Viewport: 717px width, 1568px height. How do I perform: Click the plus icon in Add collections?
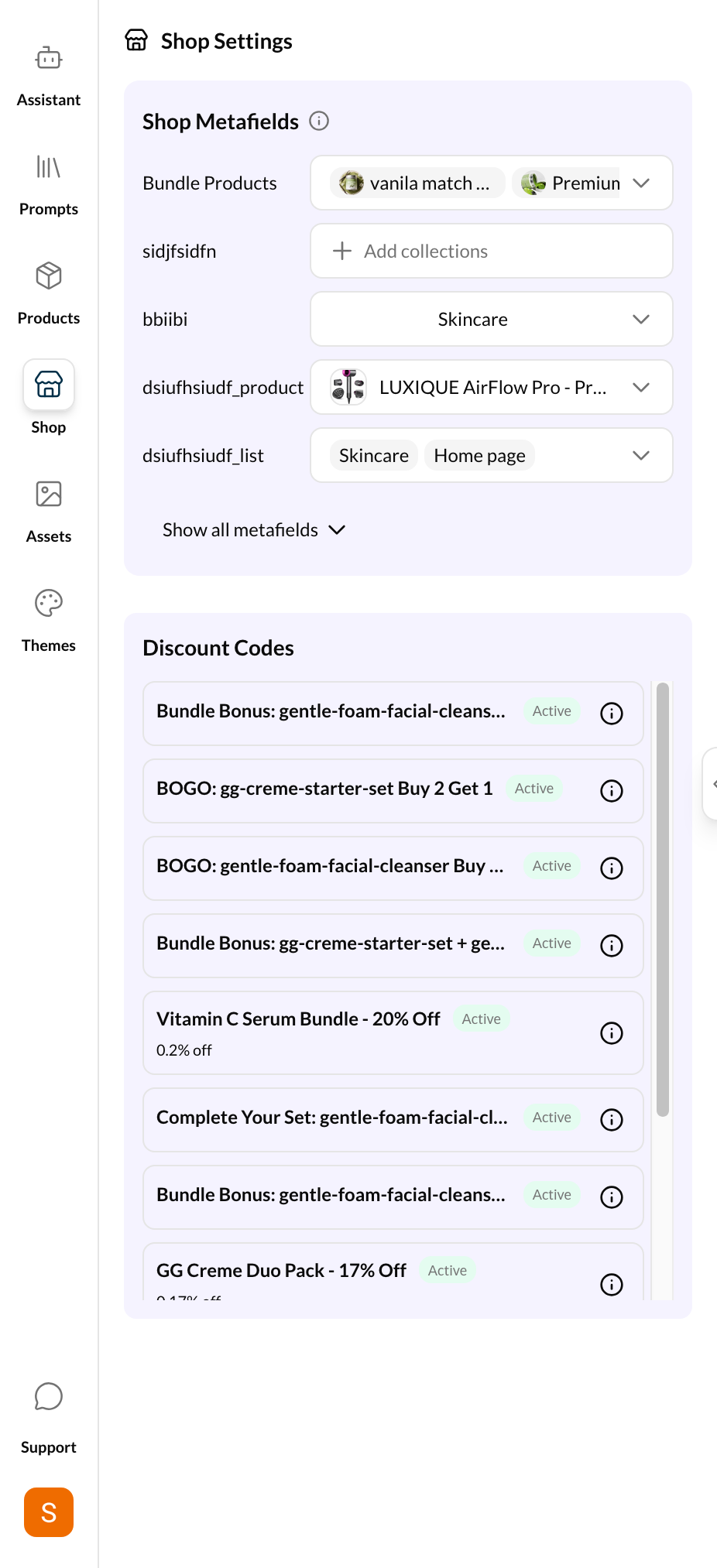coord(342,251)
